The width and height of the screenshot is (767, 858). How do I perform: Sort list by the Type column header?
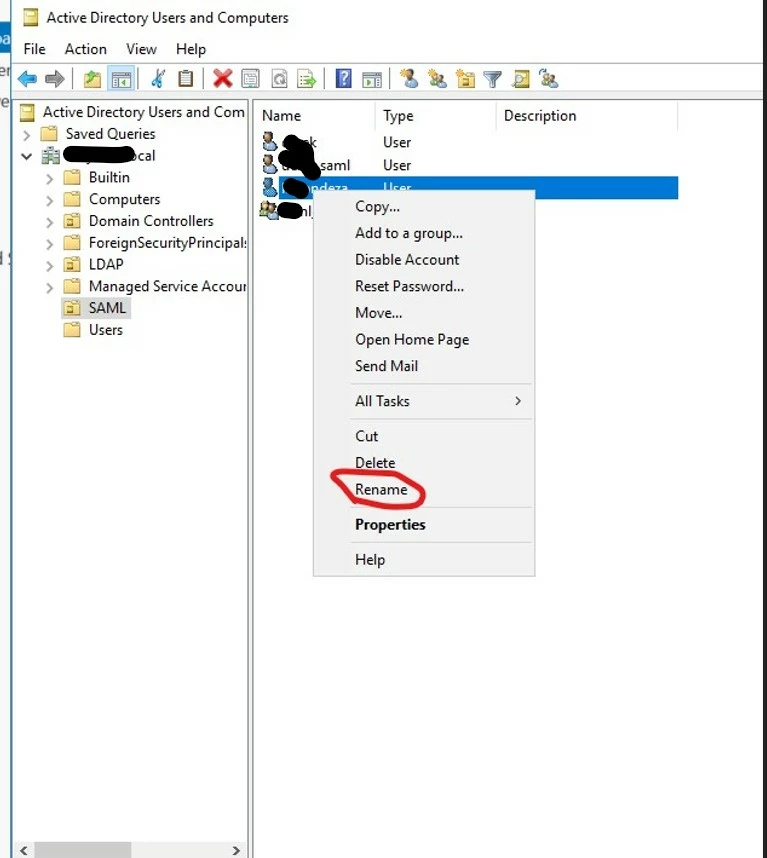pos(436,116)
